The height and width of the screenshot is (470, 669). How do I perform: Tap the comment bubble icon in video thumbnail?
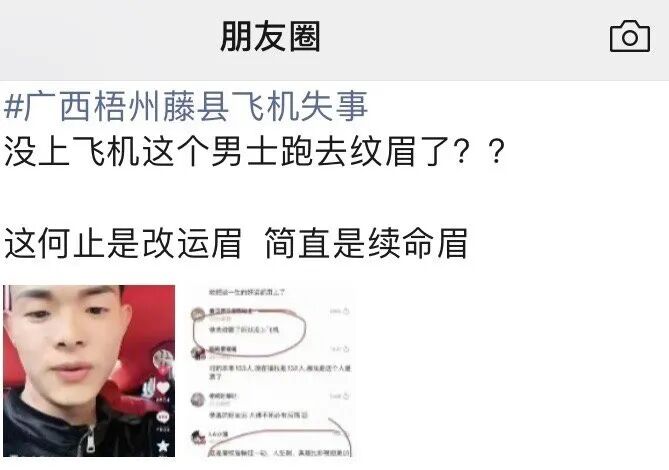[163, 416]
